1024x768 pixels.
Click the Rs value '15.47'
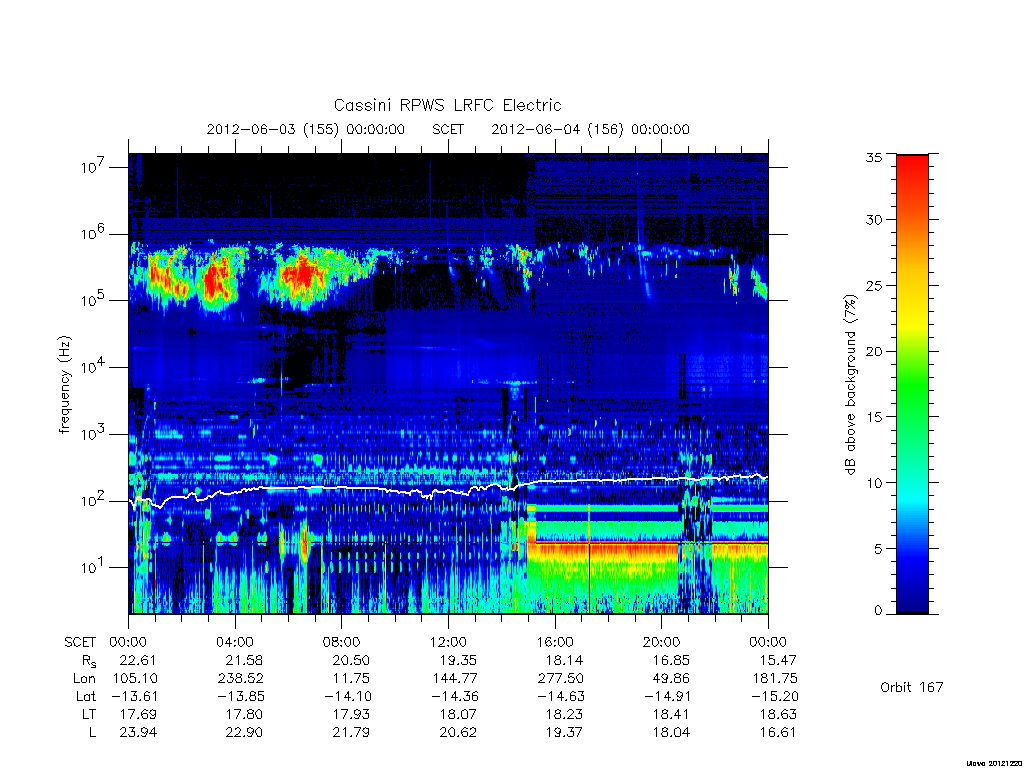778,660
